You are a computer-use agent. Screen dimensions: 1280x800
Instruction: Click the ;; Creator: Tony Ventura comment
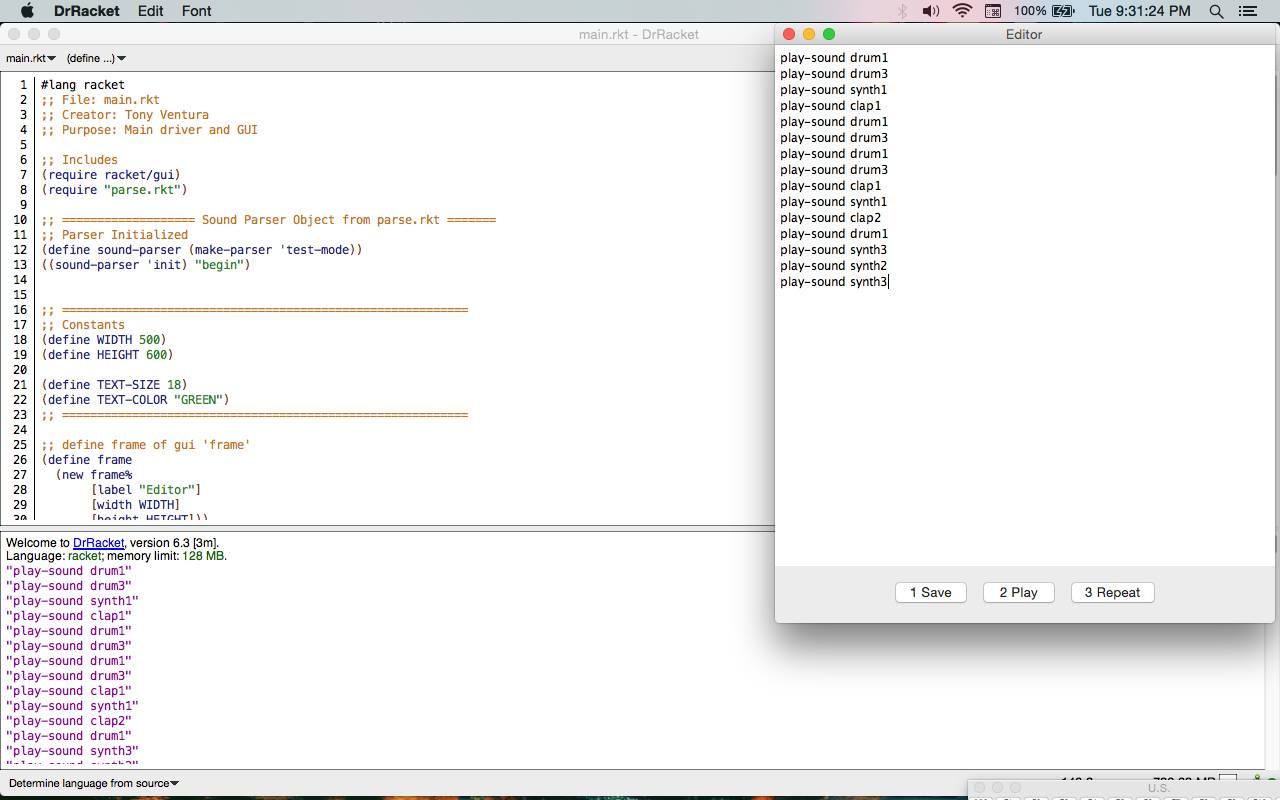(x=125, y=115)
